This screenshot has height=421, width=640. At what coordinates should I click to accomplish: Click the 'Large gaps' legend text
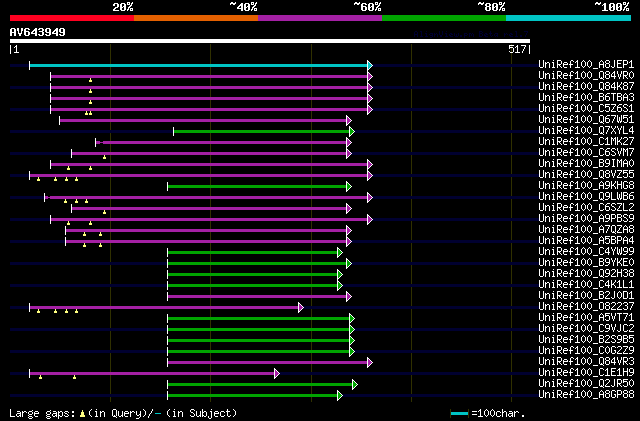(x=42, y=413)
